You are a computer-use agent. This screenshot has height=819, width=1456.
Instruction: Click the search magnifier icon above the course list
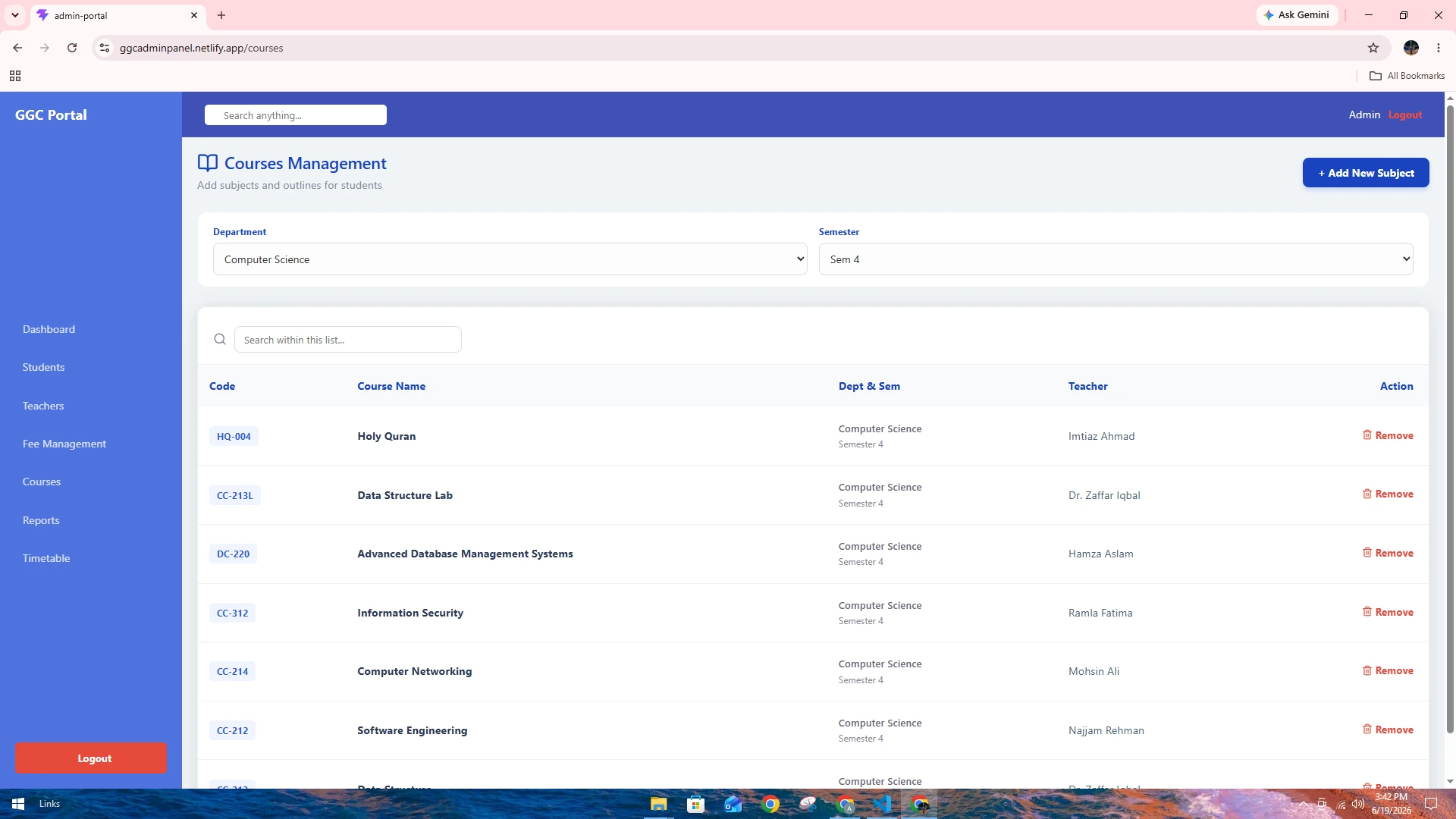pyautogui.click(x=220, y=340)
